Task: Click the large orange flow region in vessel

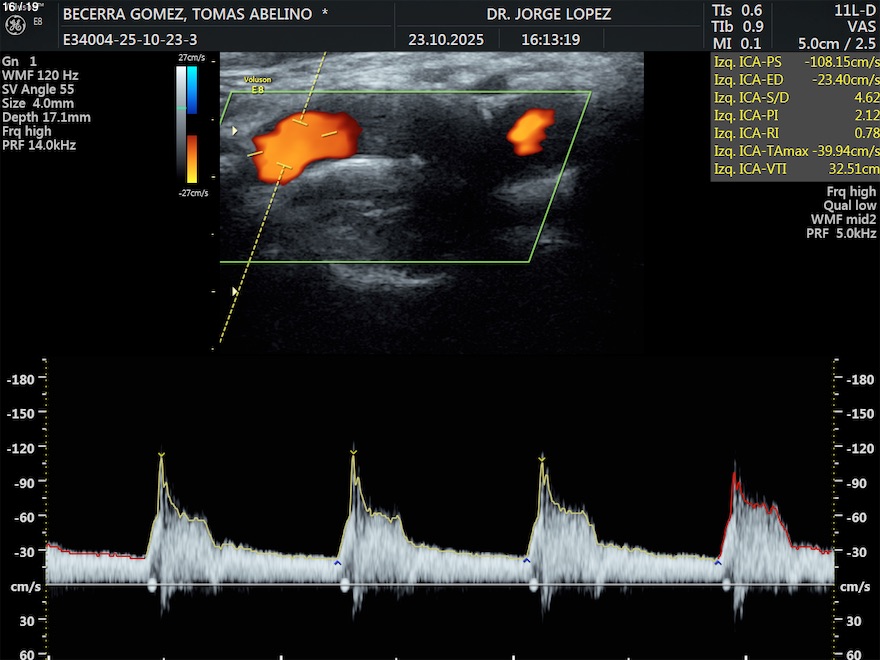Action: [x=300, y=145]
